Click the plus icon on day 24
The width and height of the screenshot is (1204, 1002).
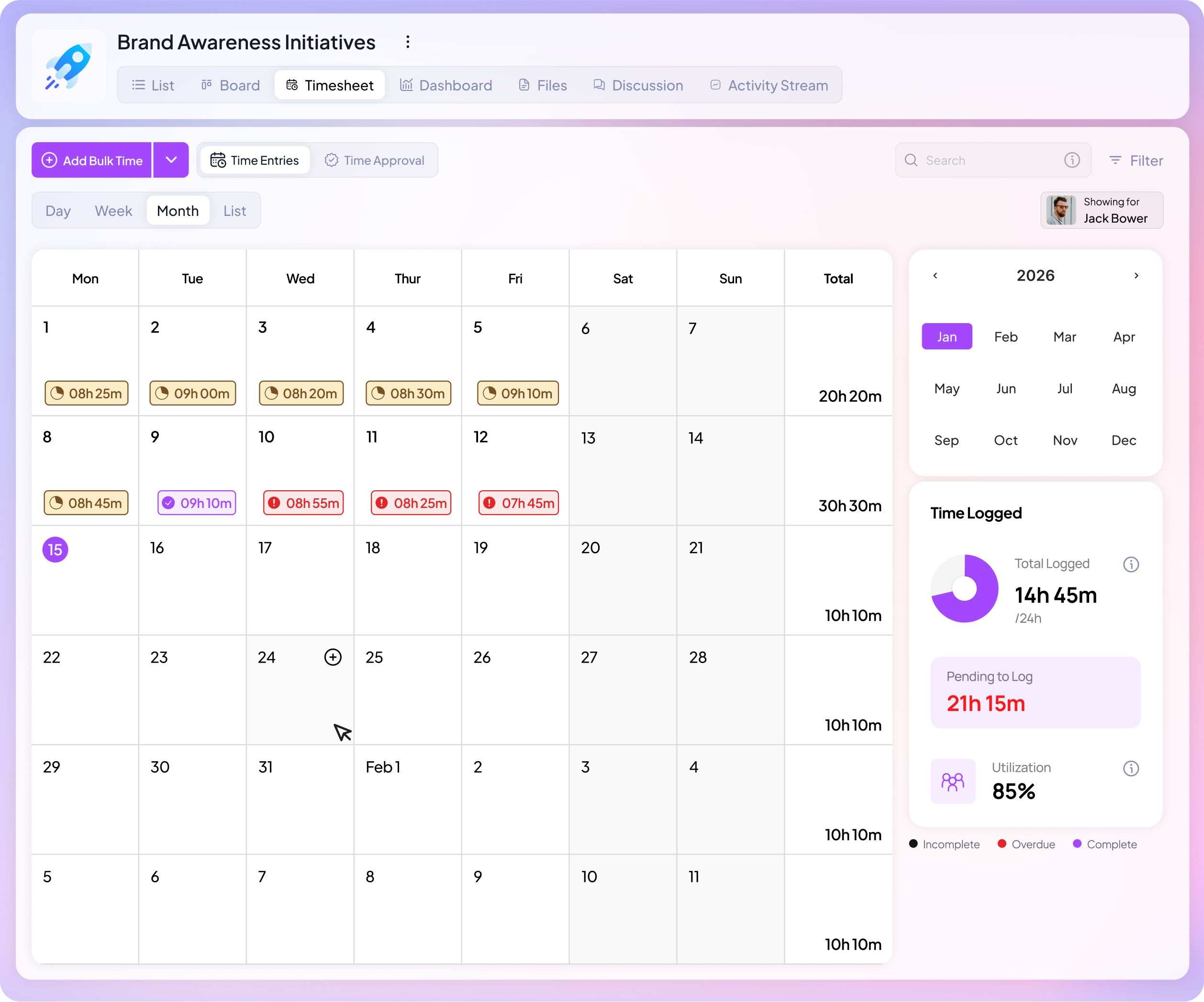(333, 657)
